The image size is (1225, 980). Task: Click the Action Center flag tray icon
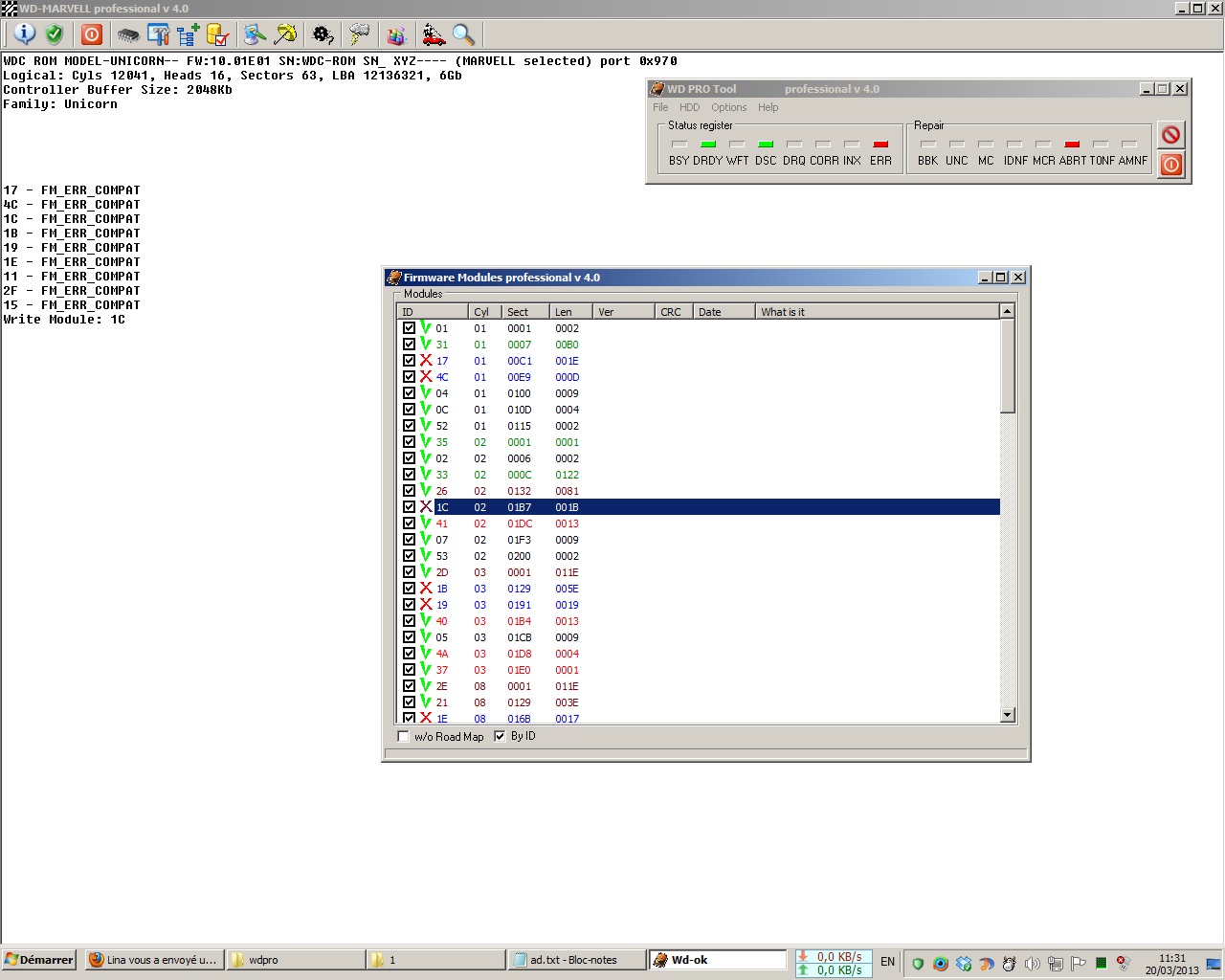click(1079, 963)
